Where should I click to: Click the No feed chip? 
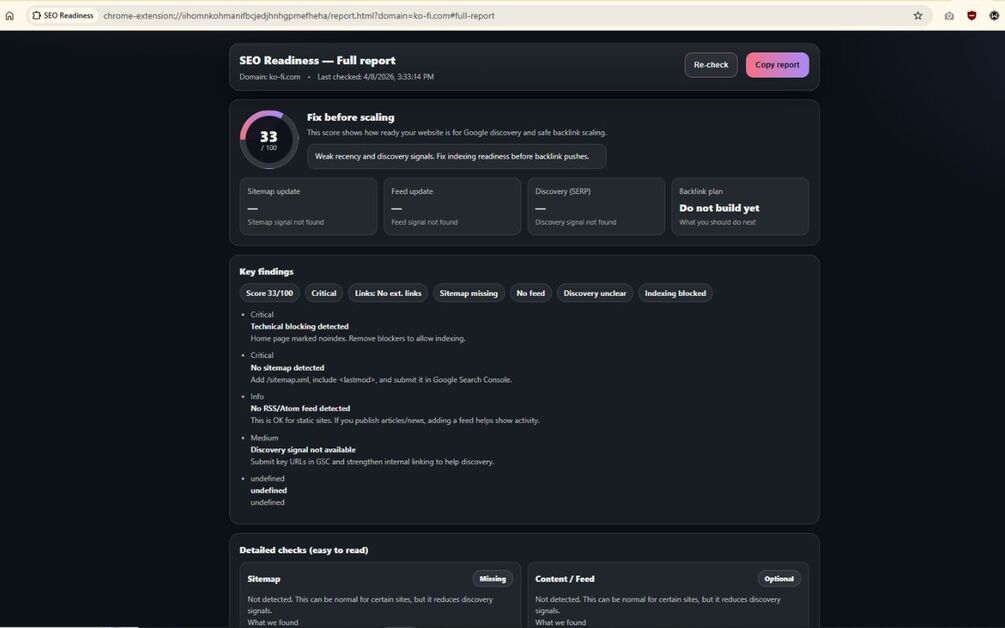[531, 293]
